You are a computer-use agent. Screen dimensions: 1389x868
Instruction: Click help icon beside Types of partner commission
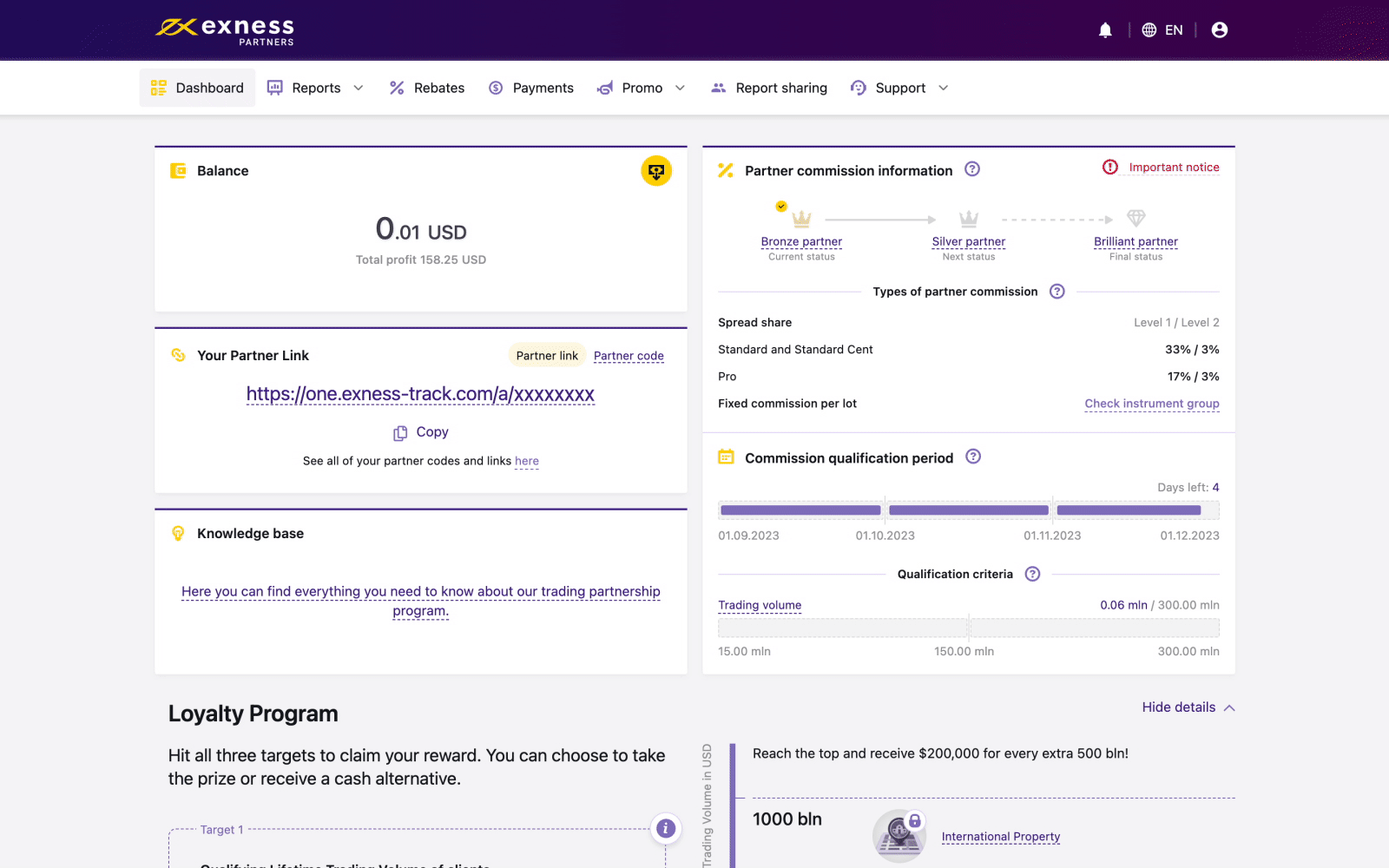pos(1057,292)
